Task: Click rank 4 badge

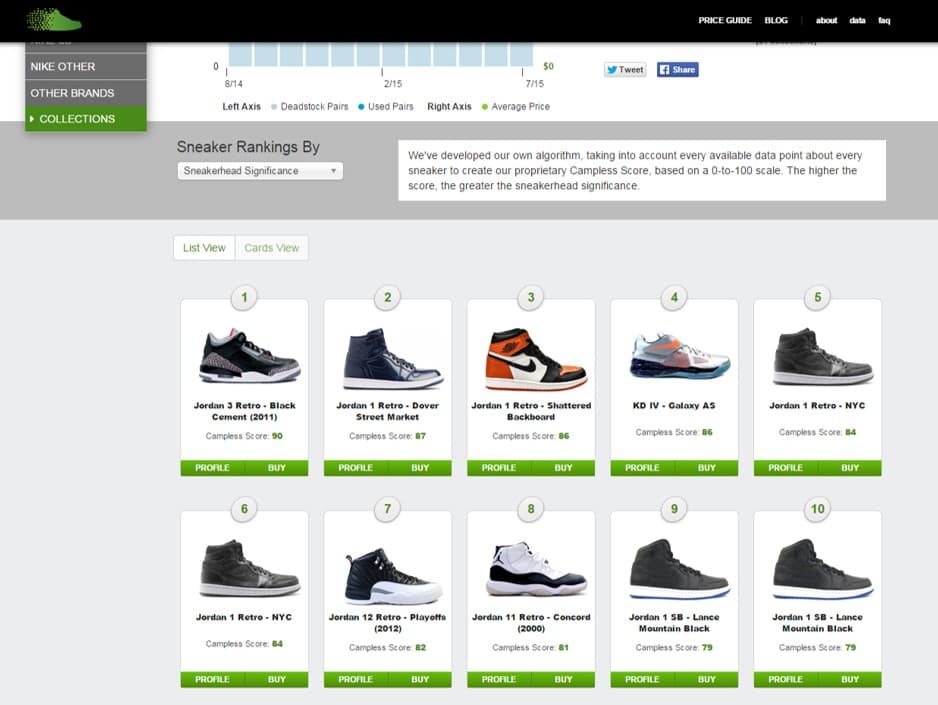Action: (674, 297)
